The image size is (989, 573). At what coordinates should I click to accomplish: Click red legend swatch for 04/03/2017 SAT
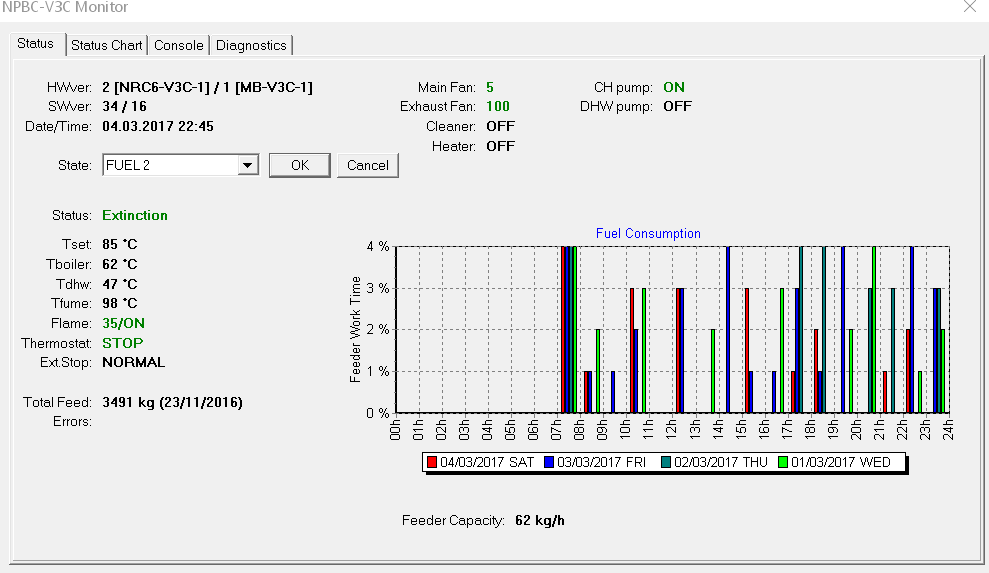pos(432,462)
